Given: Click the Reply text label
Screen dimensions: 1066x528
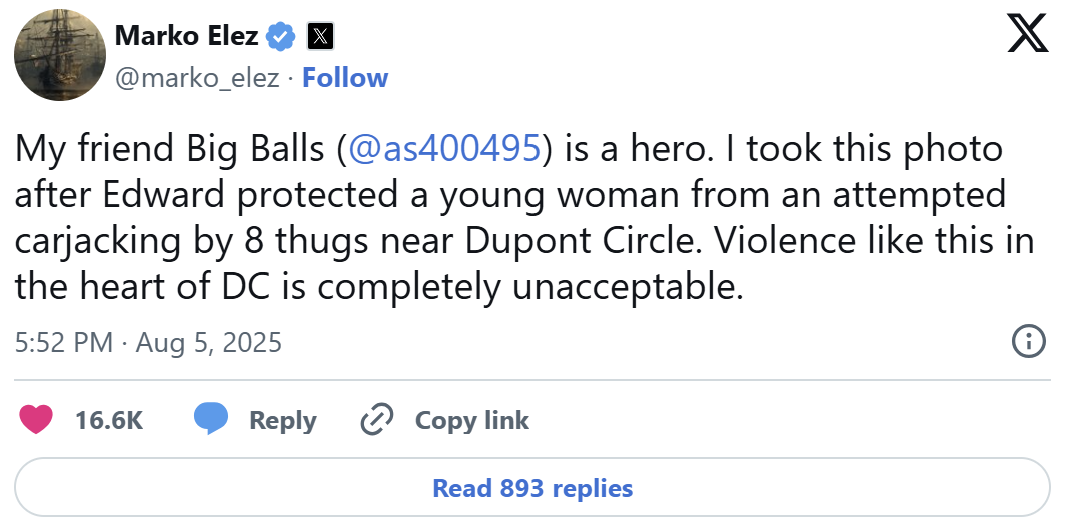Looking at the screenshot, I should click(282, 421).
